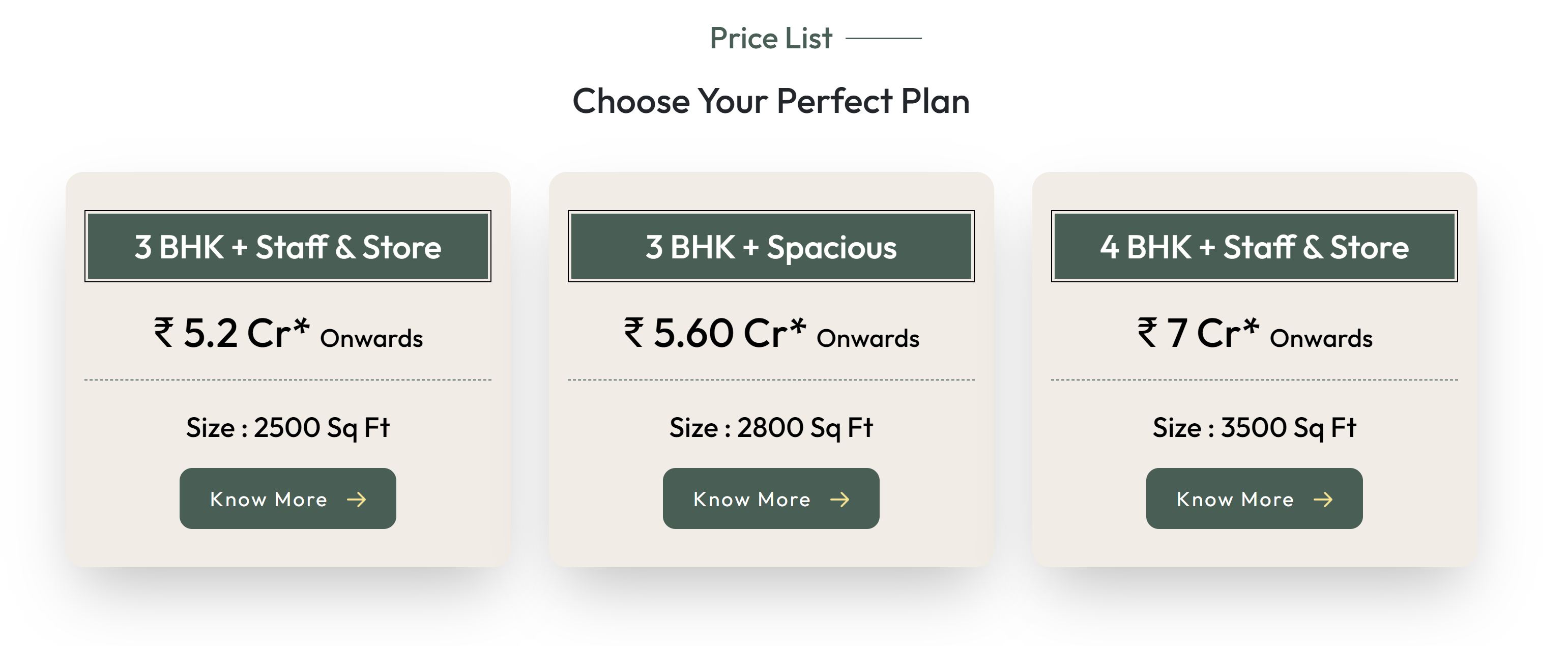Click the 5.60 Cr* Onwards price
1568x646 pixels.
point(771,334)
